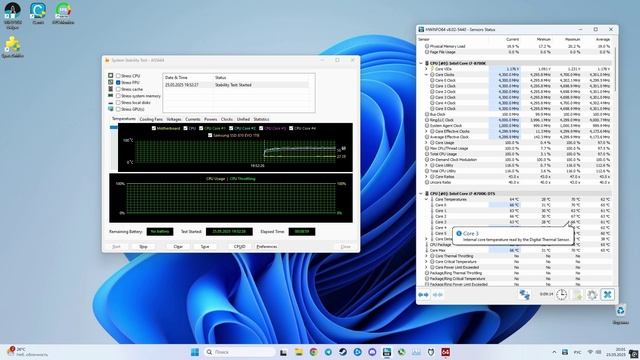Viewport: 640px width, 360px height.
Task: Open Steam from the taskbar
Action: pos(342,352)
